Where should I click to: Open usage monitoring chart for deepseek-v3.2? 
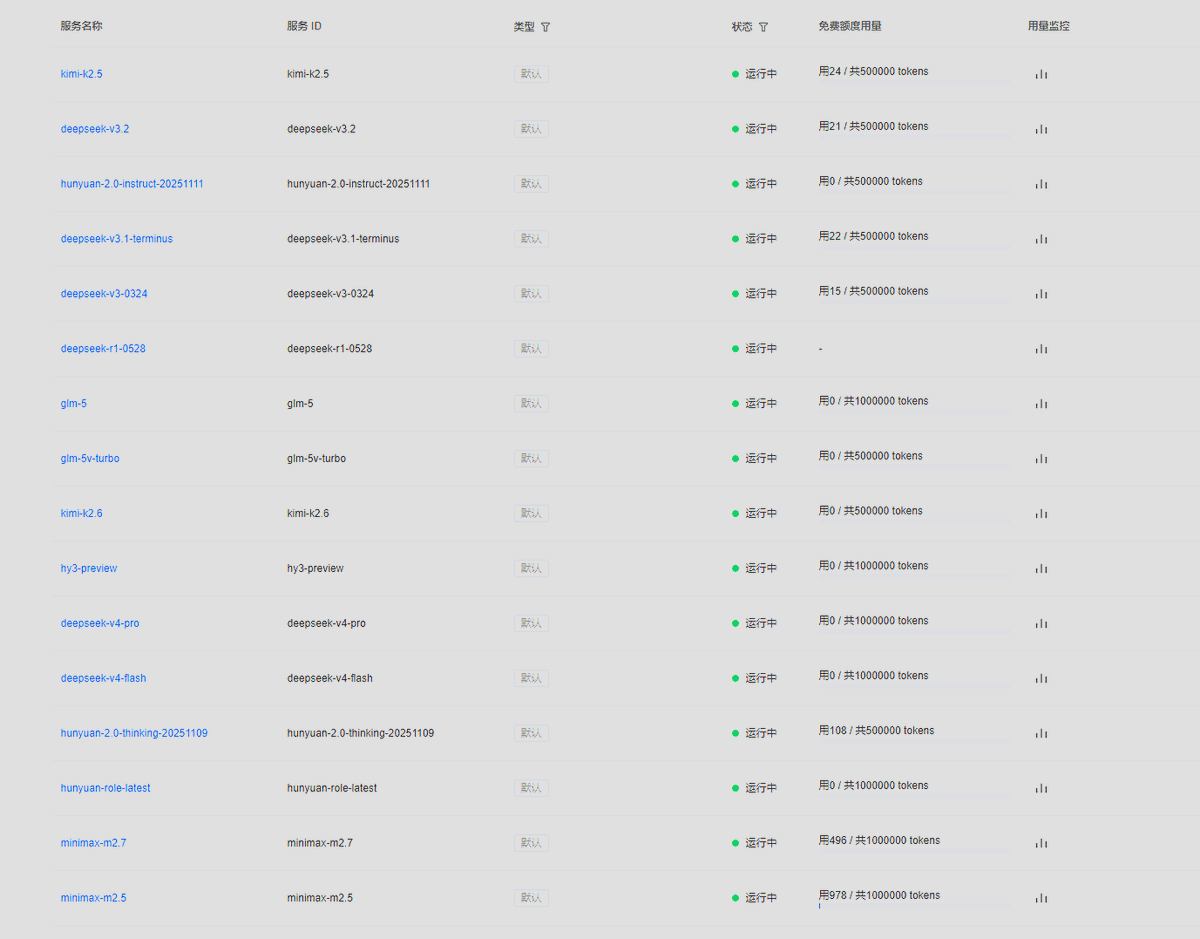coord(1041,129)
